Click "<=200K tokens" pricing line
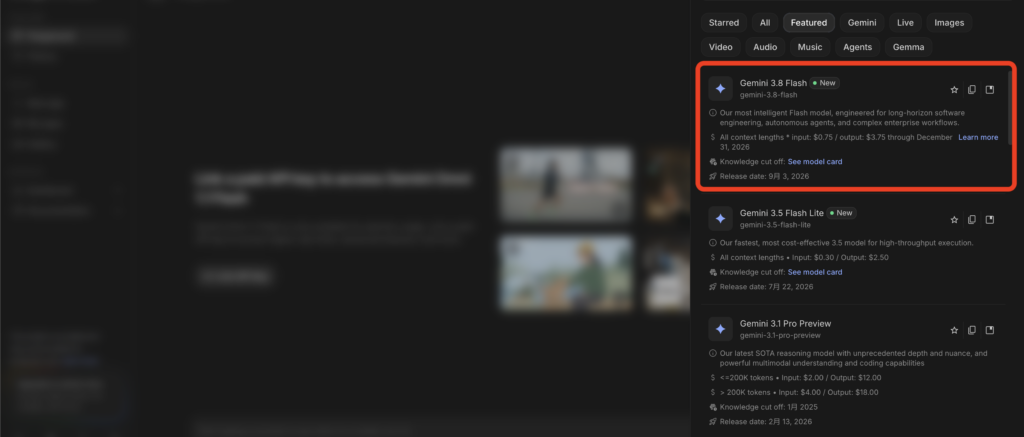The width and height of the screenshot is (1024, 437). click(x=801, y=378)
